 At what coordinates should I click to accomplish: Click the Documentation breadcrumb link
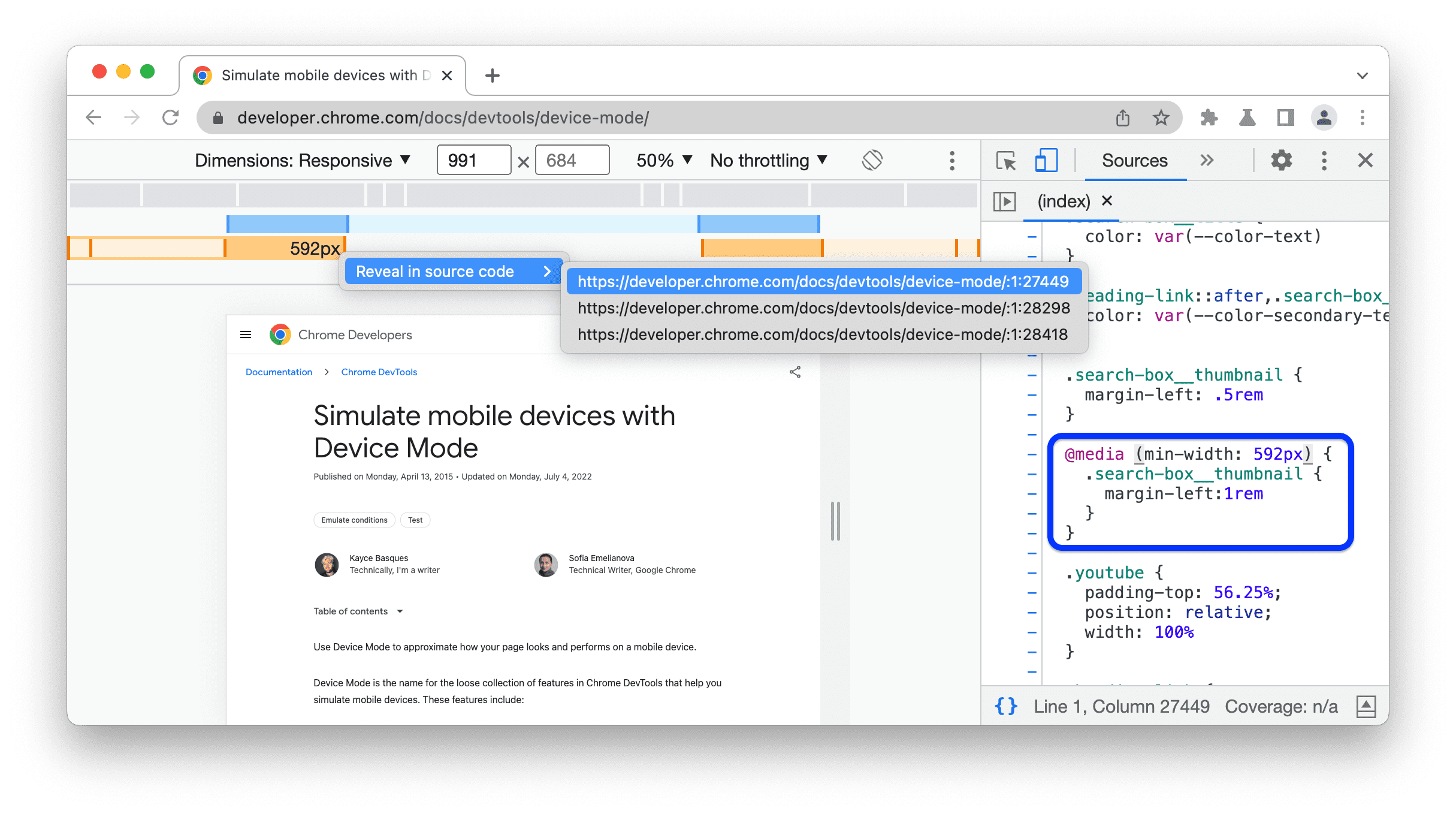point(278,372)
